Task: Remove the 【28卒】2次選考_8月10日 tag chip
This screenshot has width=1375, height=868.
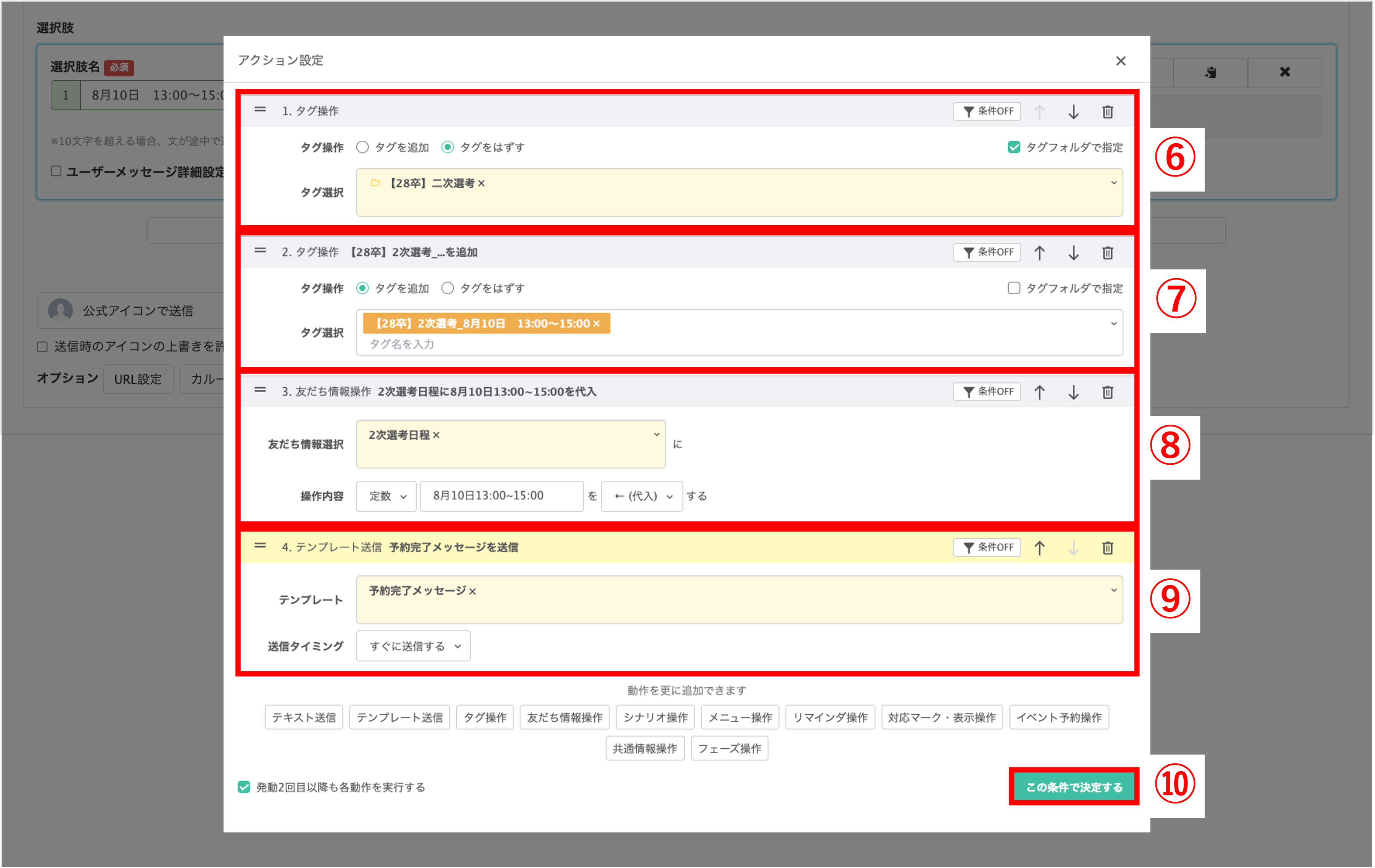Action: [597, 324]
